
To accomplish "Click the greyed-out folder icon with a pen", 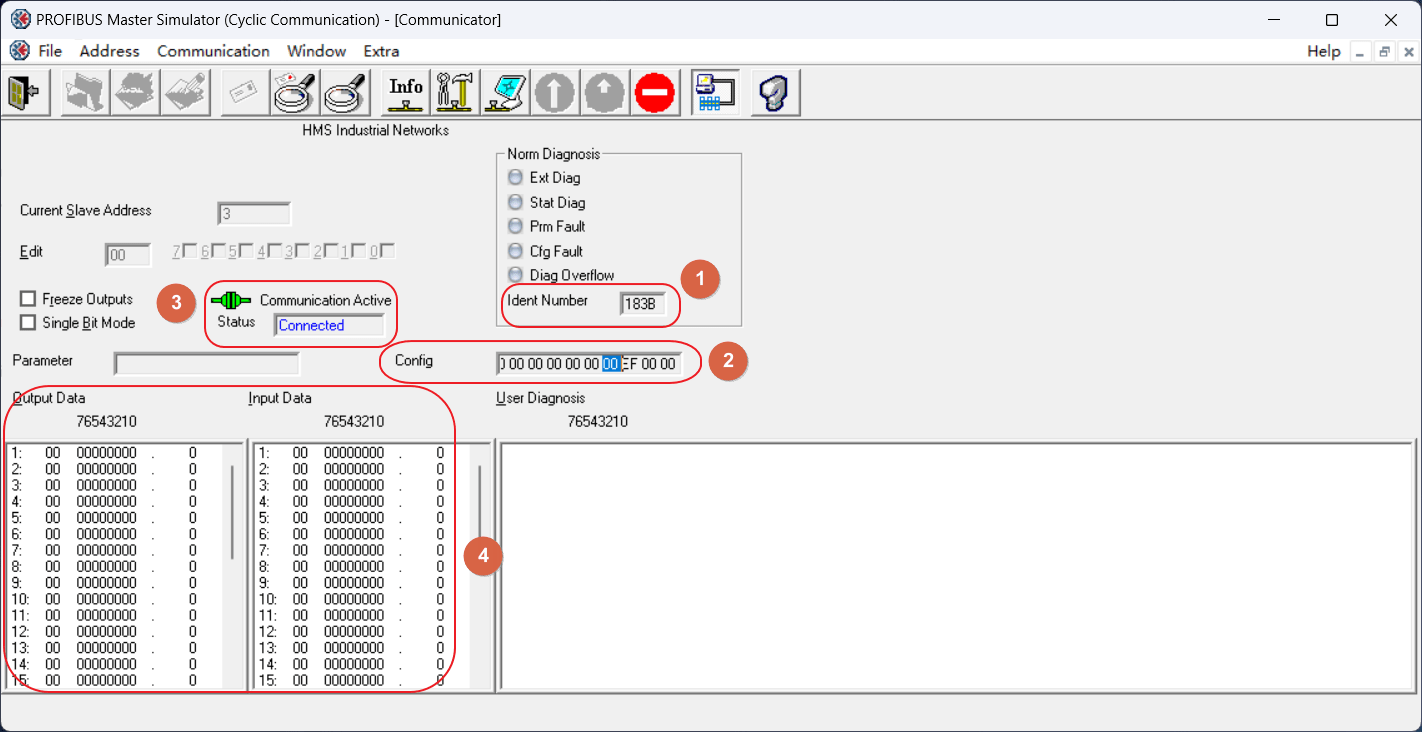I will 185,93.
